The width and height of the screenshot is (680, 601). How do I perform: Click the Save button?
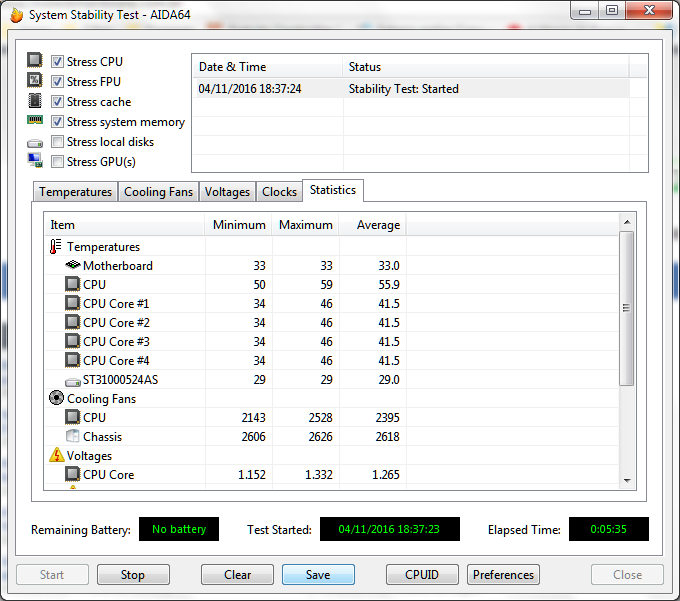(318, 575)
